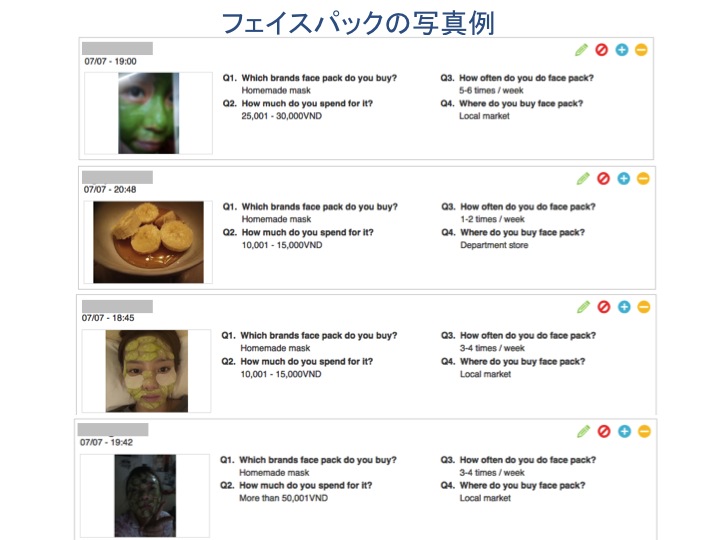This screenshot has height=540, width=720.
Task: Block the 20:48 banana entry using the red icon
Action: tap(603, 179)
